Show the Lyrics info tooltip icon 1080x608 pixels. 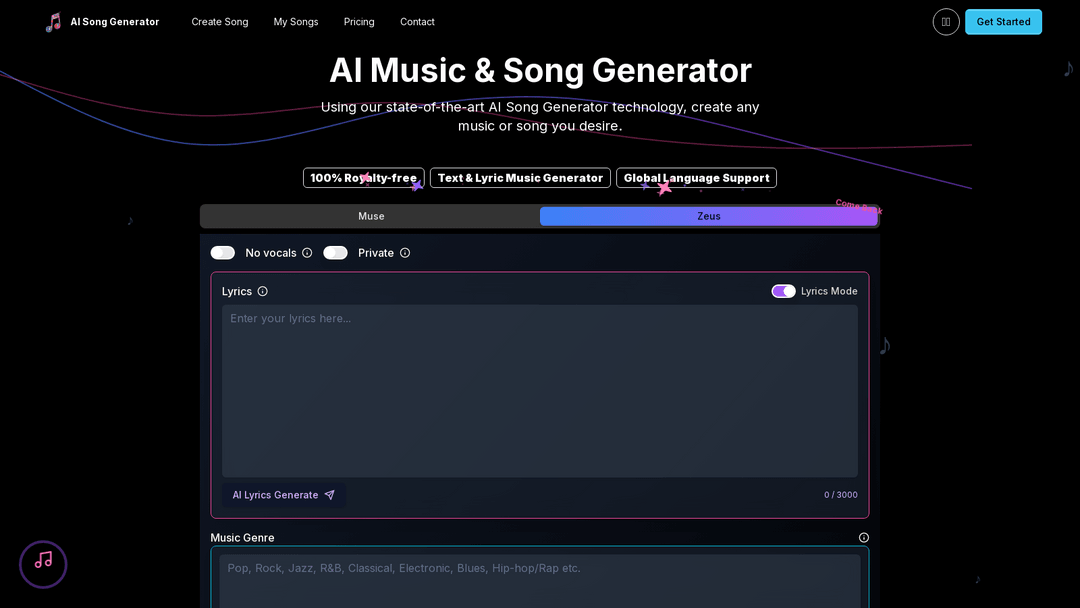coord(263,292)
